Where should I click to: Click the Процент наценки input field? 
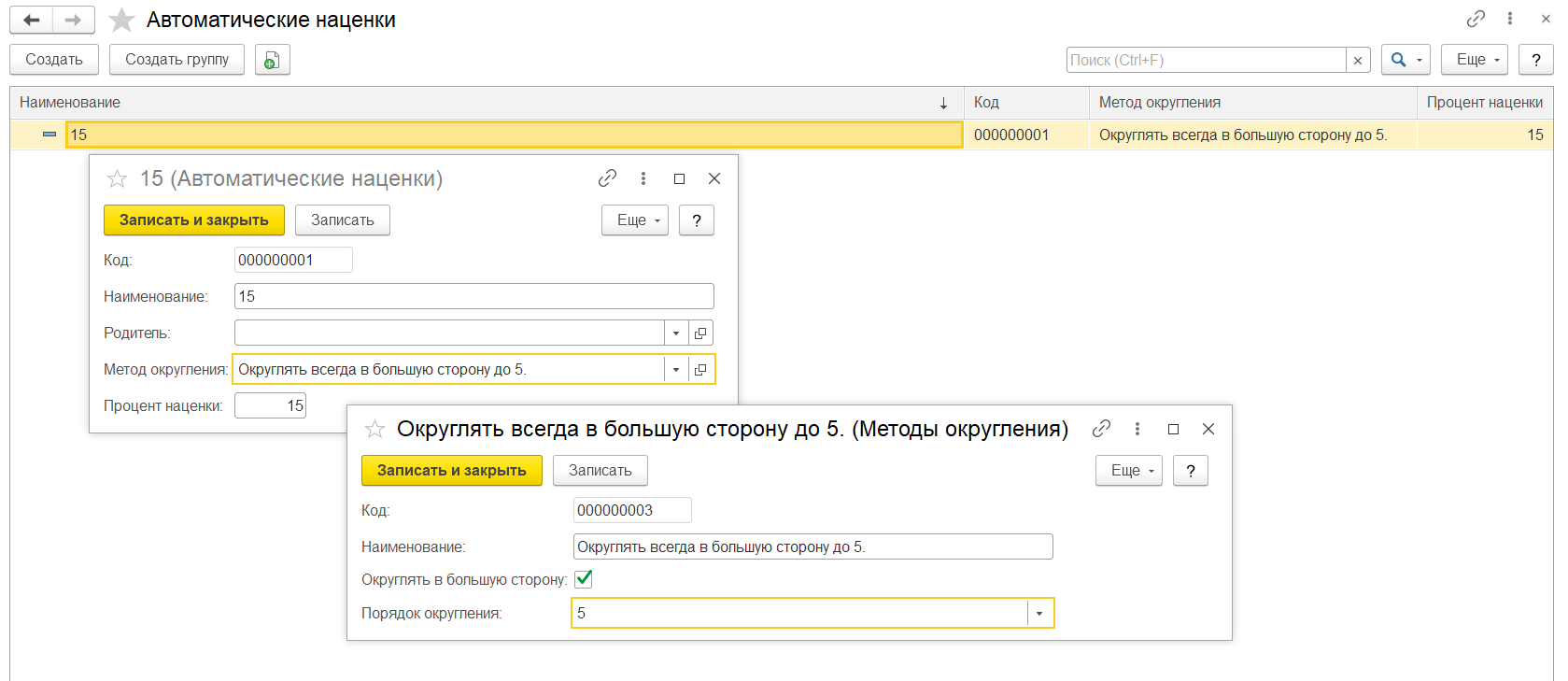[270, 405]
